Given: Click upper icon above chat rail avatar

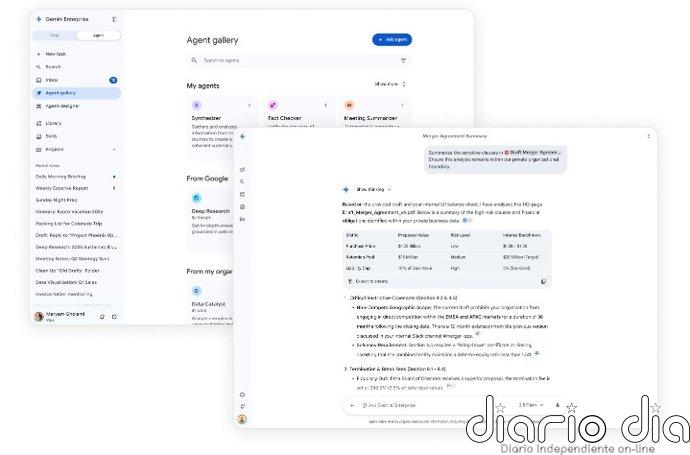Looking at the screenshot, I should point(242,395).
